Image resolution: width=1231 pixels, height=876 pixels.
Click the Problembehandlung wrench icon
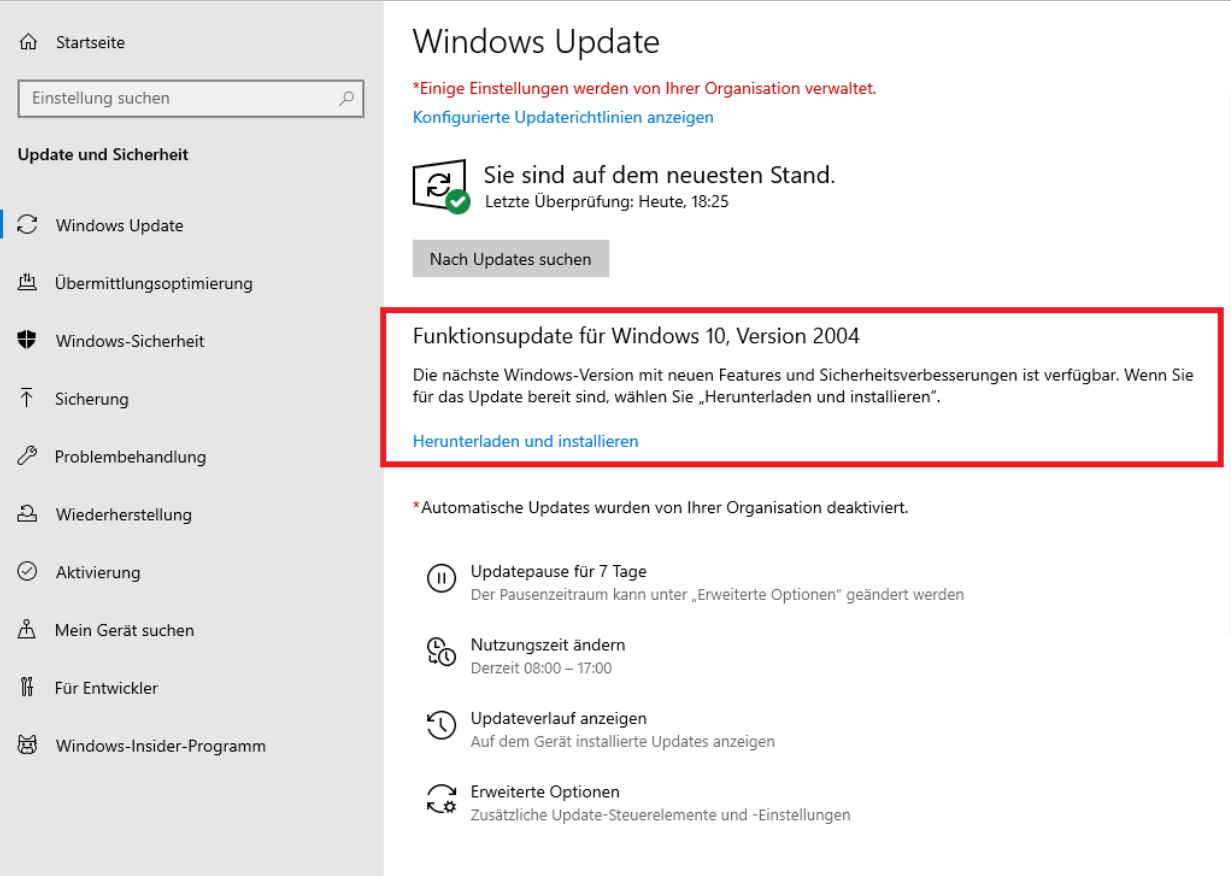pyautogui.click(x=28, y=457)
